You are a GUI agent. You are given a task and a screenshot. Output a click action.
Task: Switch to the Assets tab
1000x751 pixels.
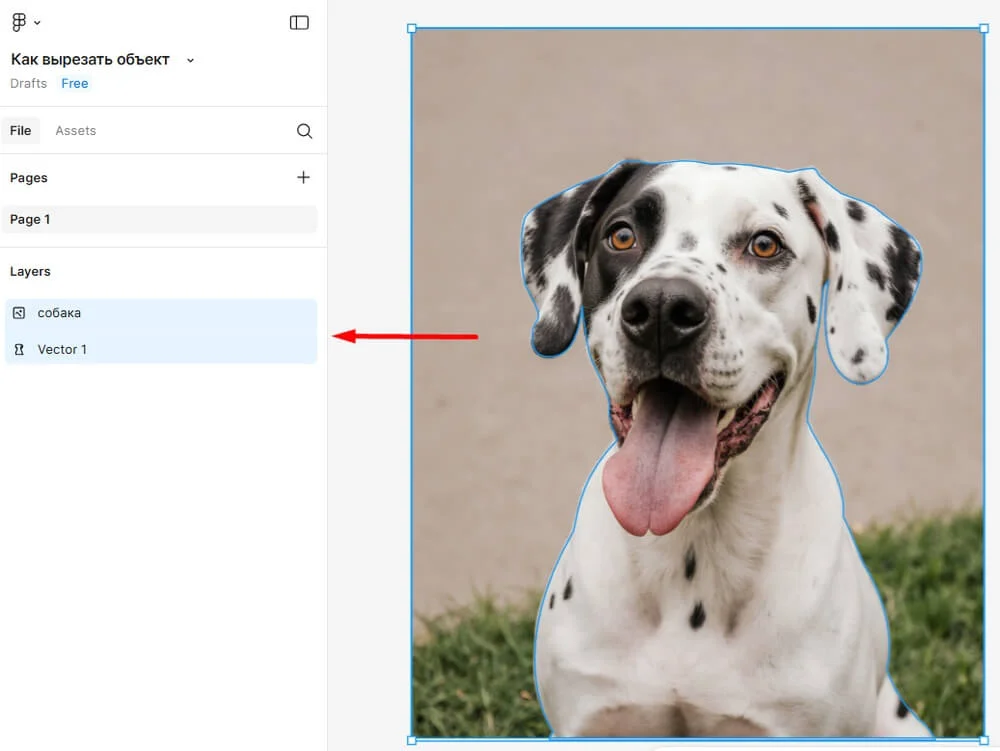click(x=75, y=131)
